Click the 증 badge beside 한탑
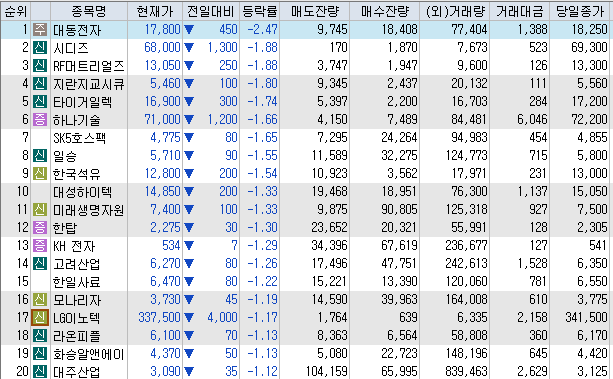The image size is (613, 379). click(x=39, y=228)
